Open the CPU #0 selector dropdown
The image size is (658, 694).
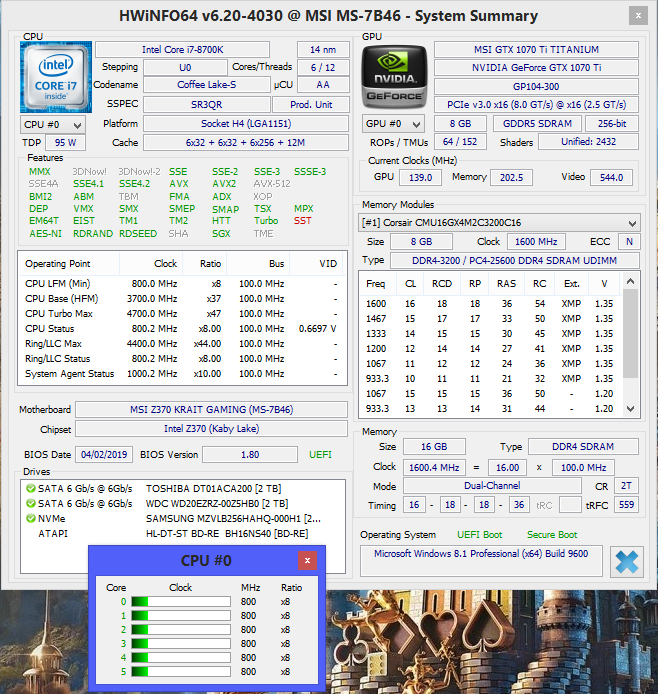pos(53,125)
